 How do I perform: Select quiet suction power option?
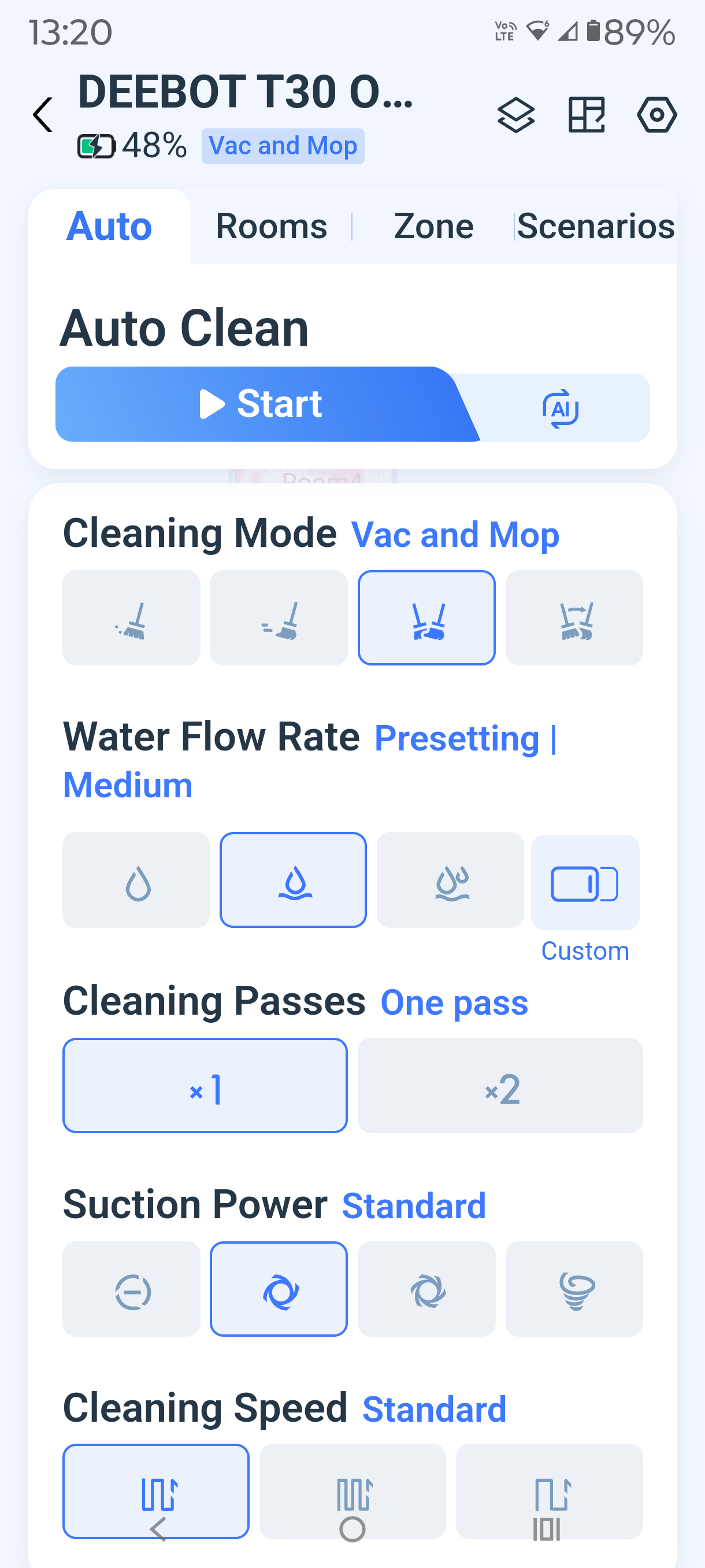point(131,1289)
